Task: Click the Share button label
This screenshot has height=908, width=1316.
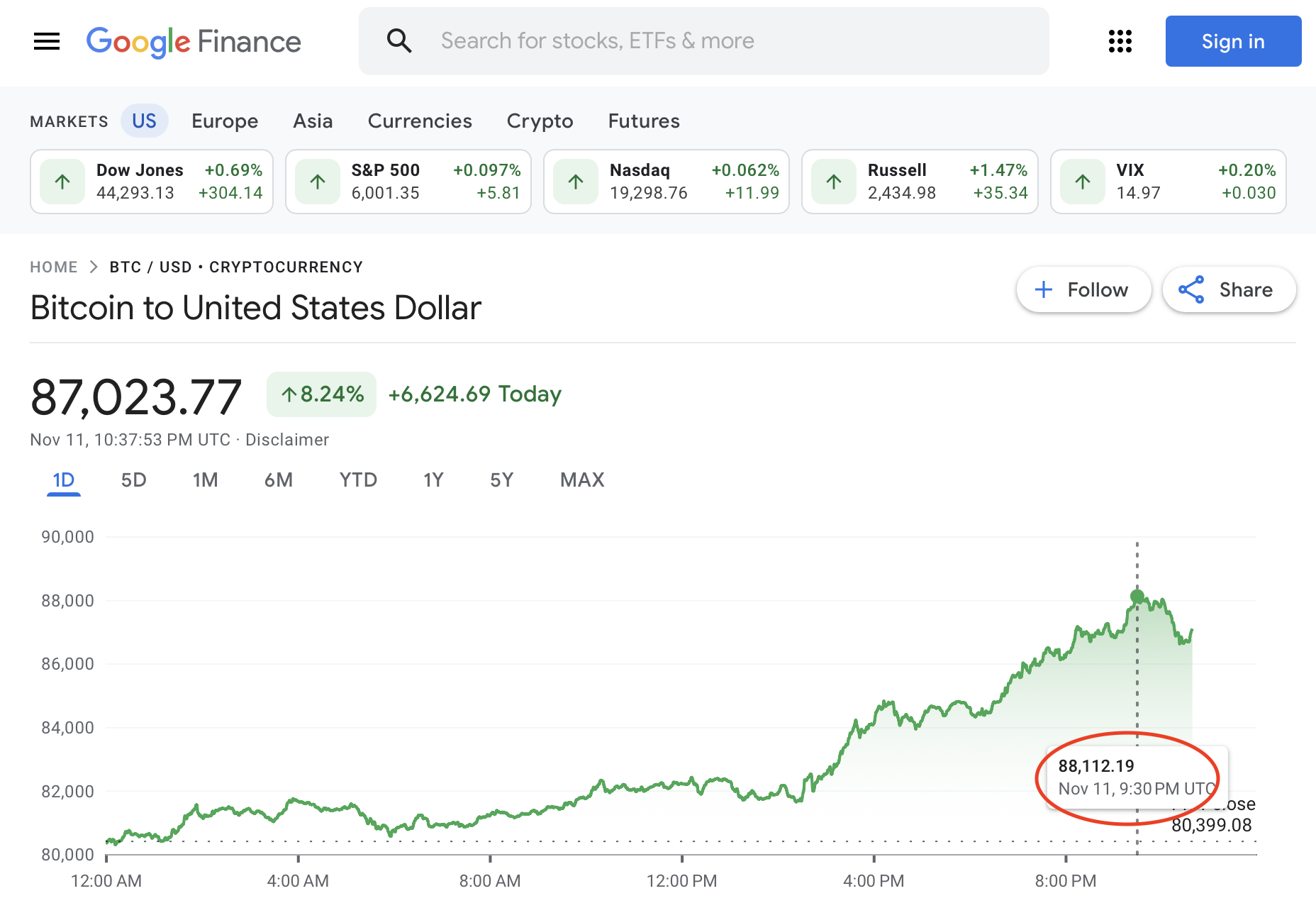Action: 1246,289
